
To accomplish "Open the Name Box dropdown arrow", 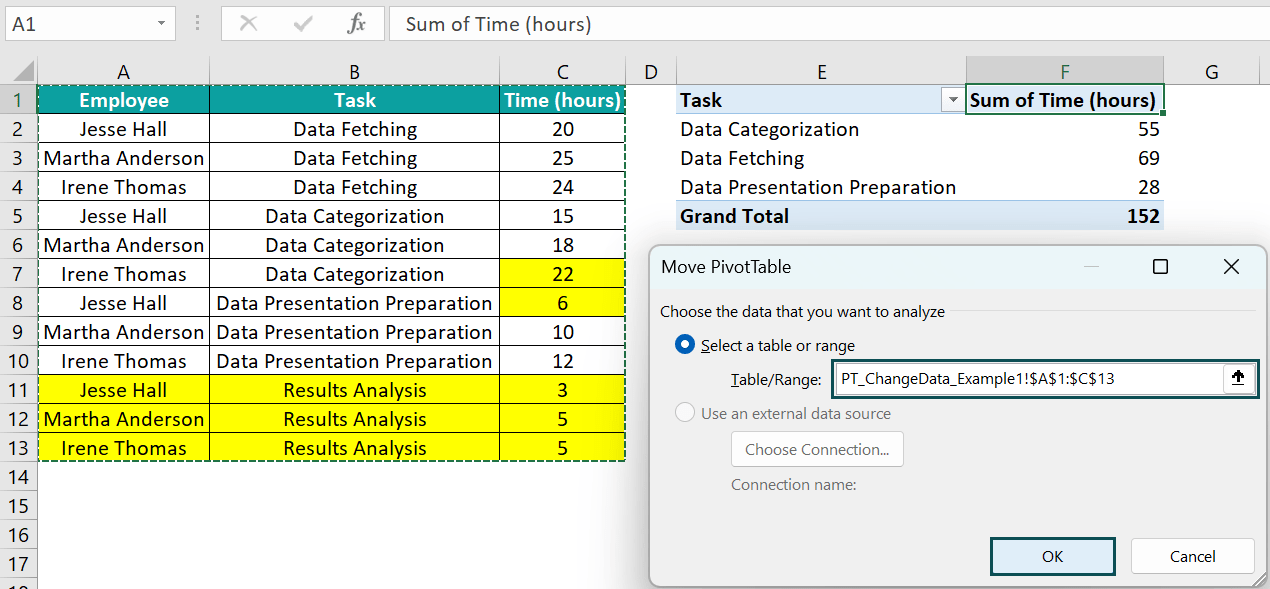I will [x=163, y=24].
